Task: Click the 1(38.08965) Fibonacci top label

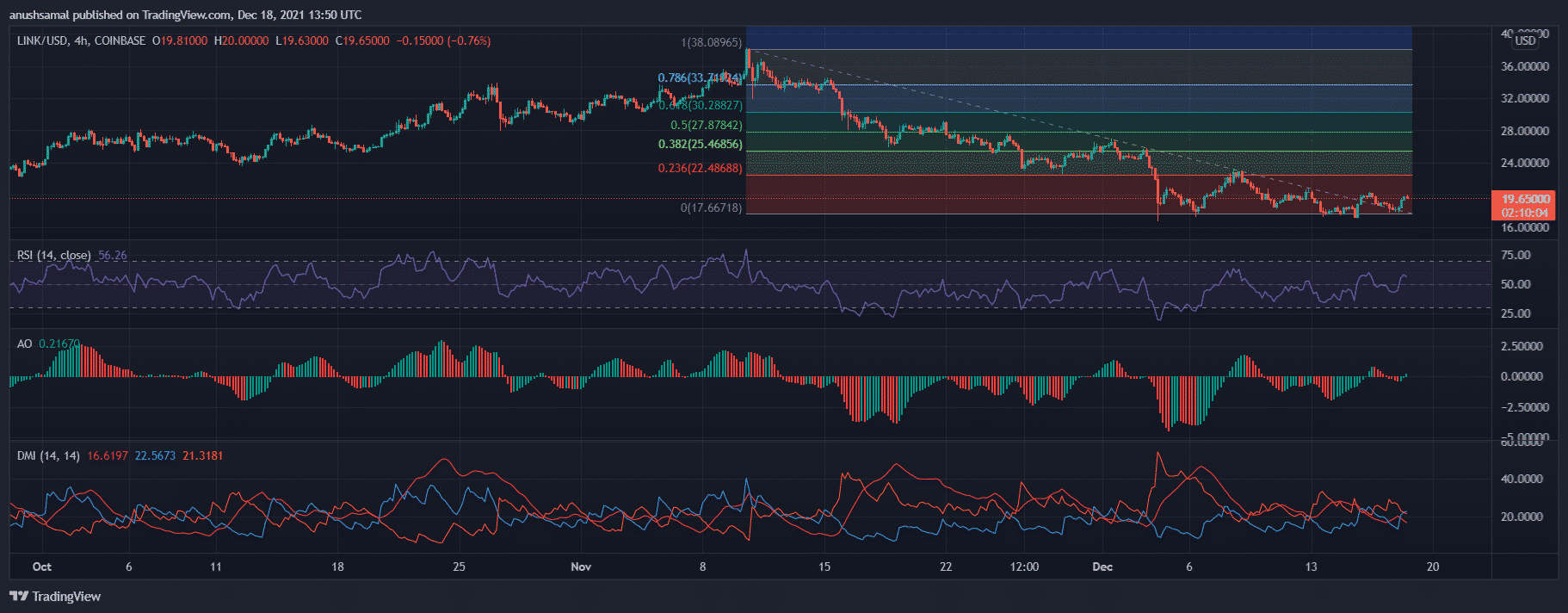Action: (711, 42)
